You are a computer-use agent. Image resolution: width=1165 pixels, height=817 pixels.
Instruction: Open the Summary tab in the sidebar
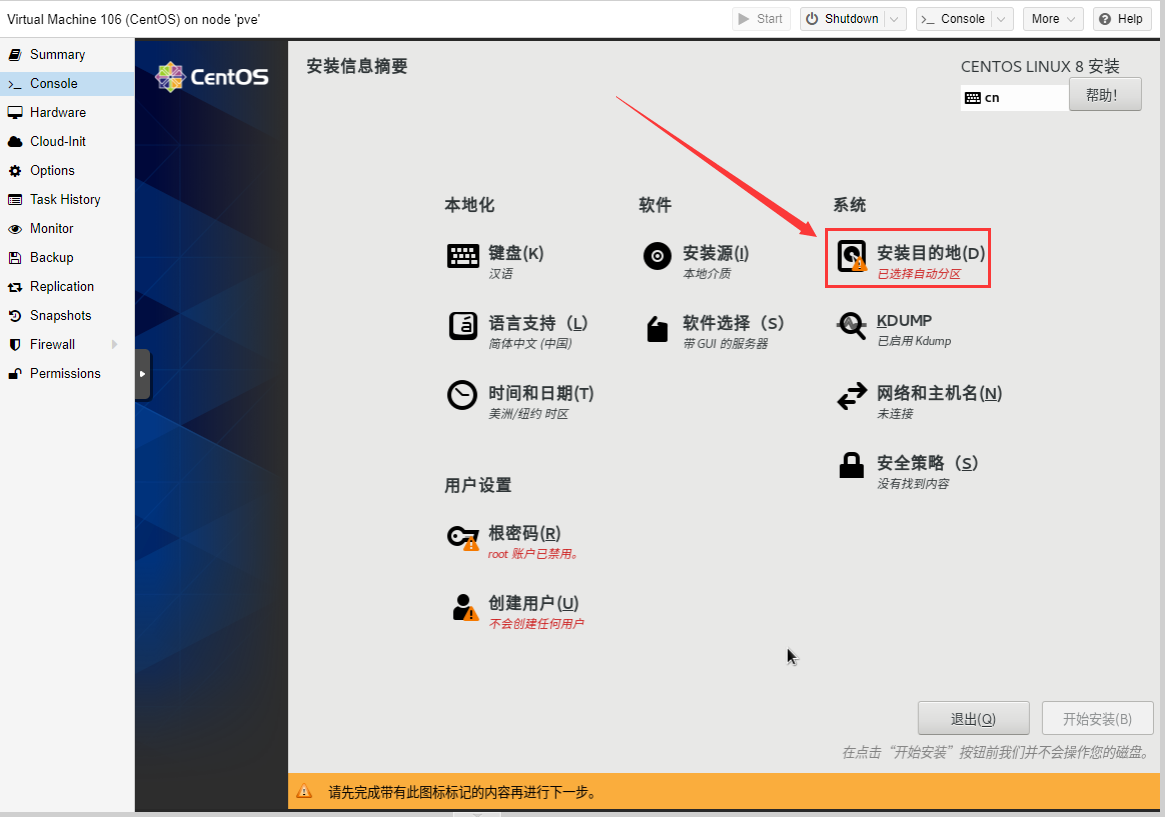67,54
